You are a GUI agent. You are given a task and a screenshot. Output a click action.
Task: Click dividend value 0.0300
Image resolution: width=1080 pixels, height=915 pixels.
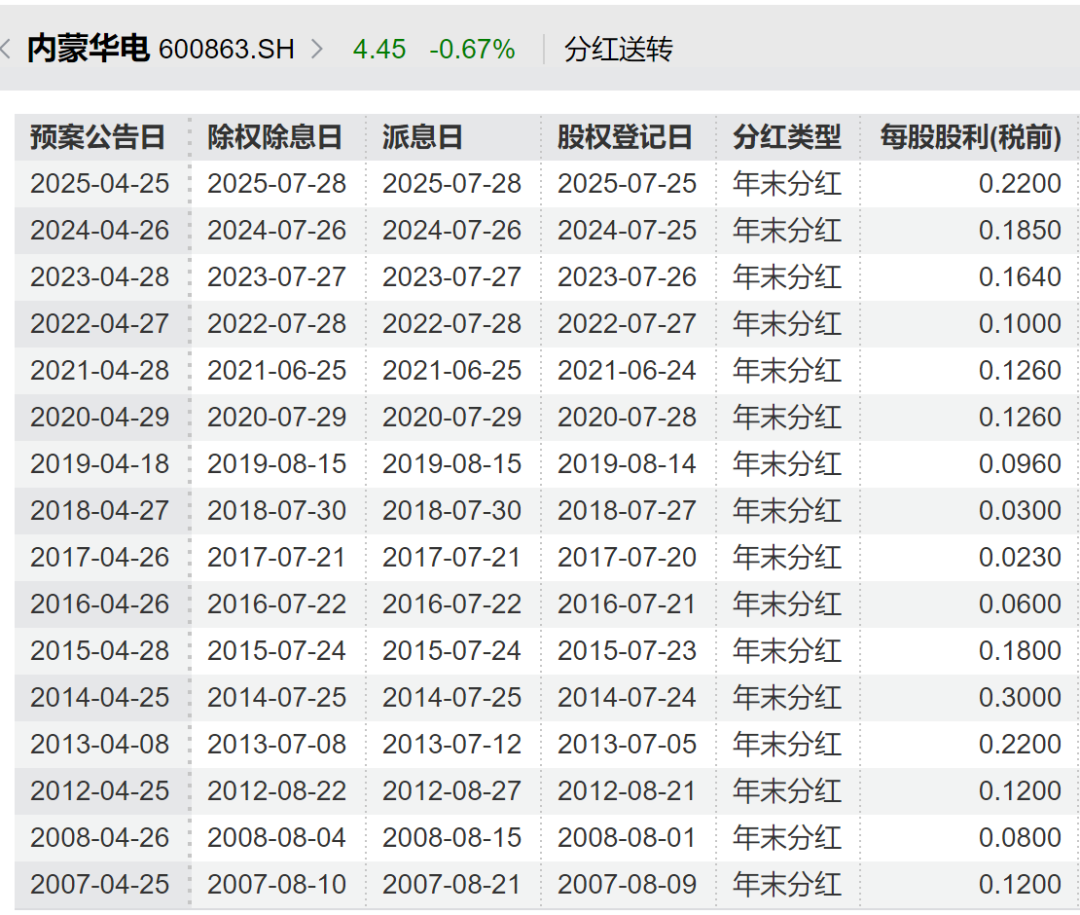1020,511
